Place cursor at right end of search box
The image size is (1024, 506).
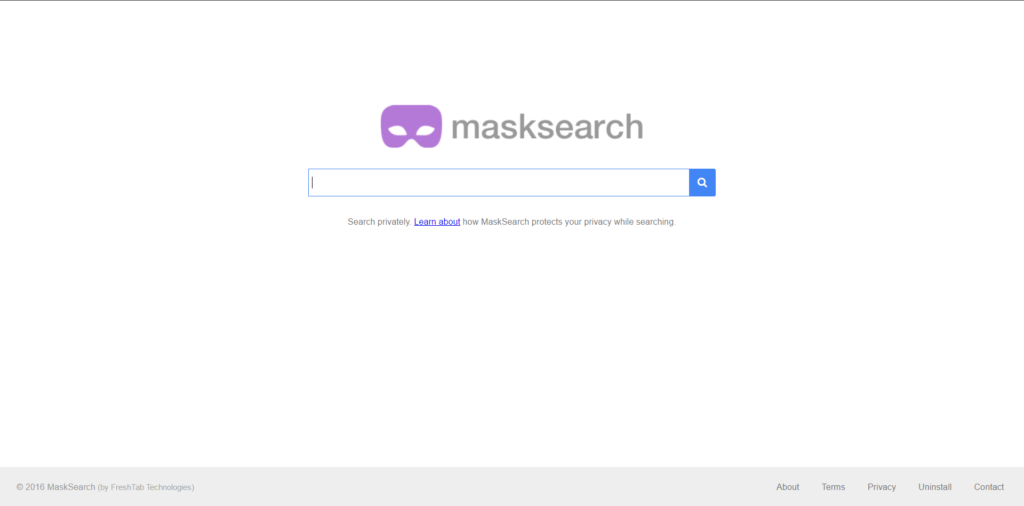682,183
